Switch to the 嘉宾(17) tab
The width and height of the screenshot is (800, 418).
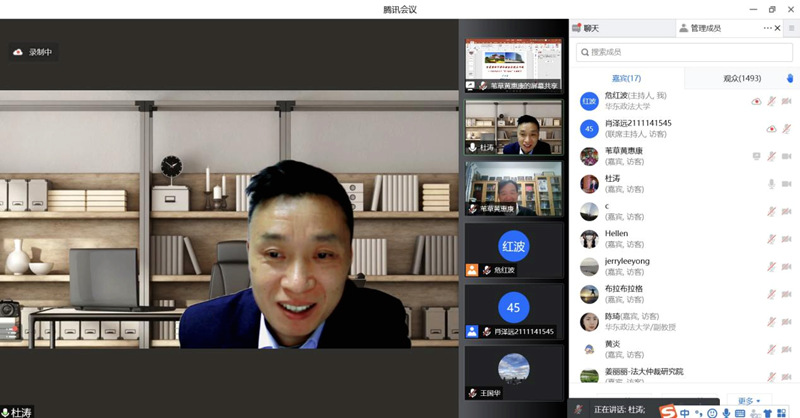pos(626,78)
